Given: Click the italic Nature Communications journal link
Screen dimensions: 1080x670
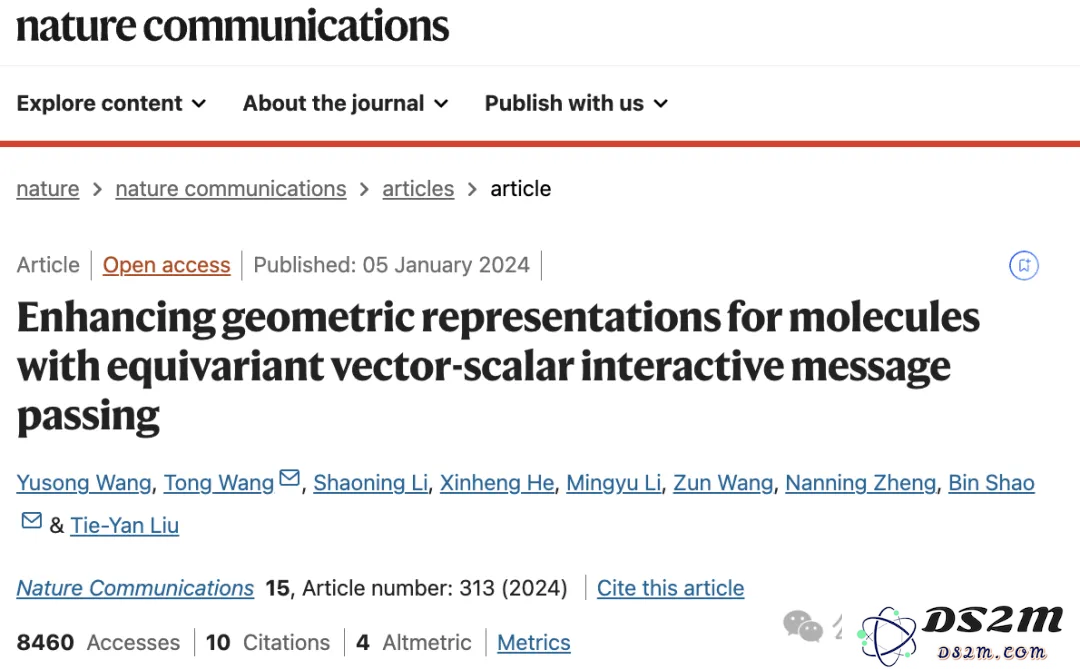Looking at the screenshot, I should point(136,588).
